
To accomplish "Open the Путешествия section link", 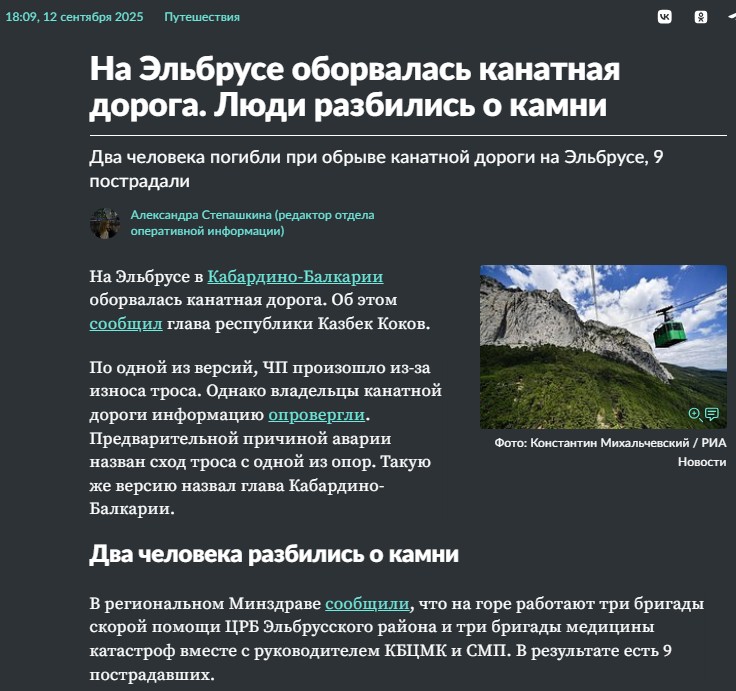I will pos(202,17).
